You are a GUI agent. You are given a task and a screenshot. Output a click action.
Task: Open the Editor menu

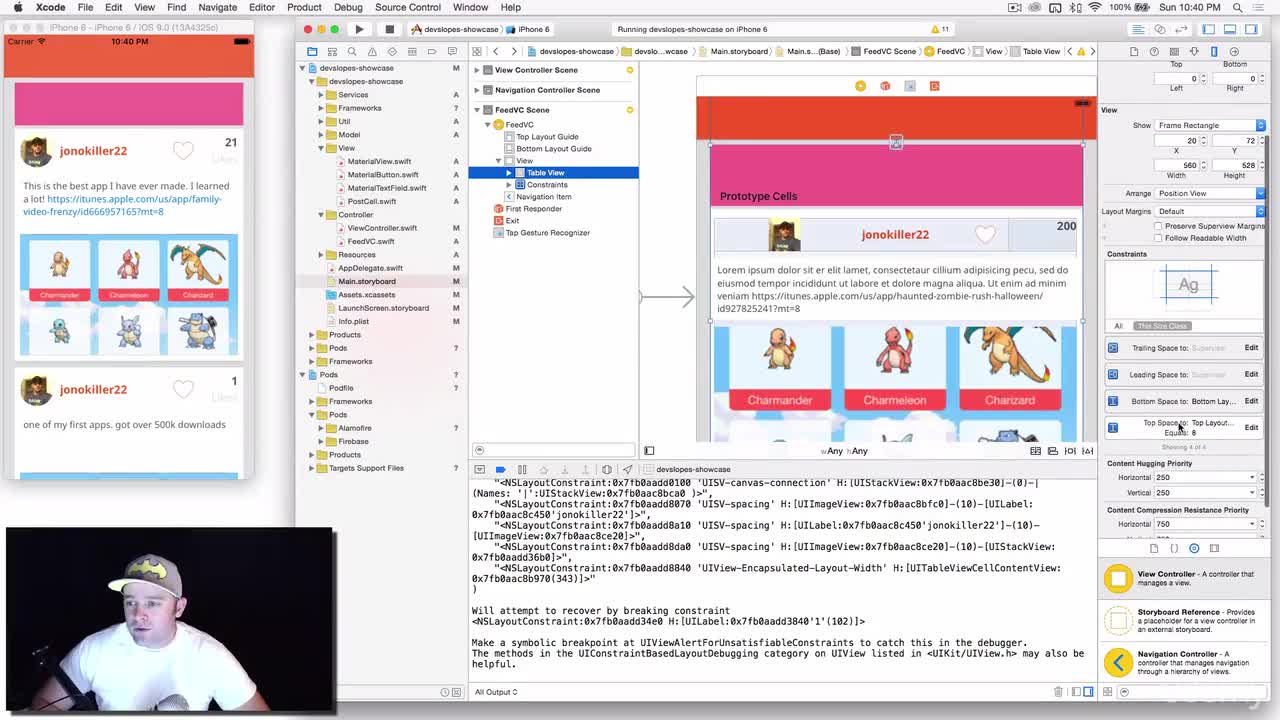point(262,7)
